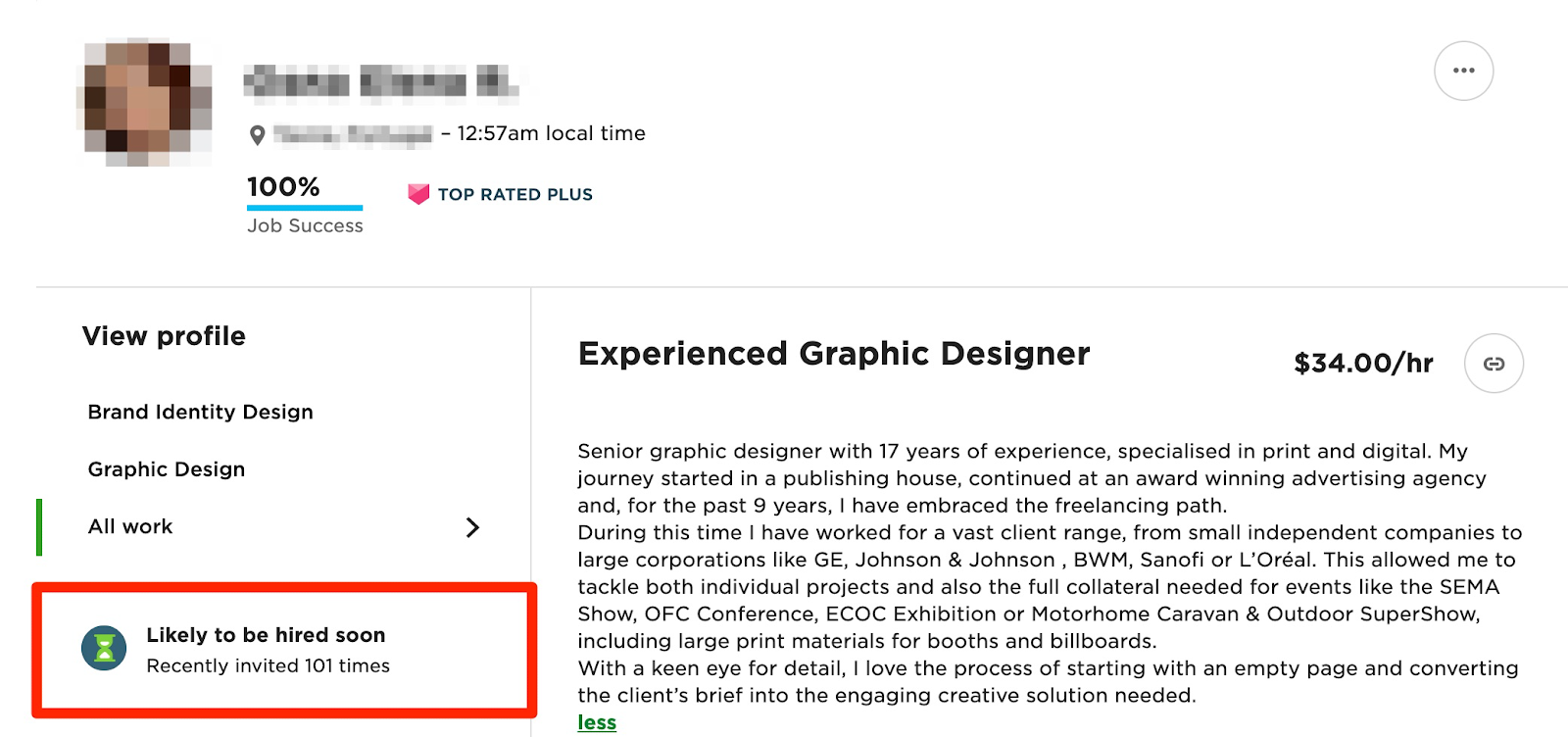1568x737 pixels.
Task: Copy profile link with chain icon
Action: pos(1494,364)
